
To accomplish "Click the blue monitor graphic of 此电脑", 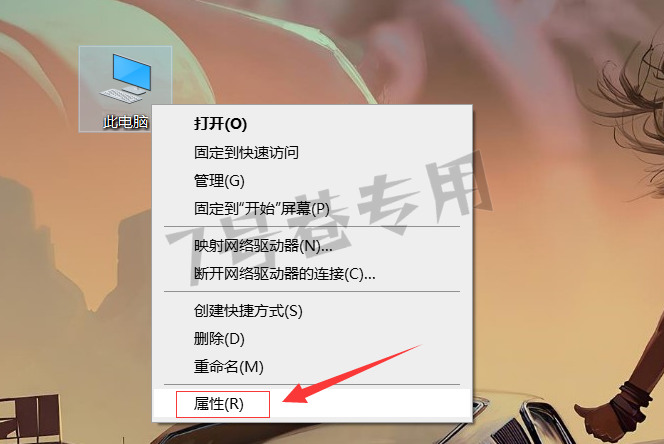I will point(132,73).
